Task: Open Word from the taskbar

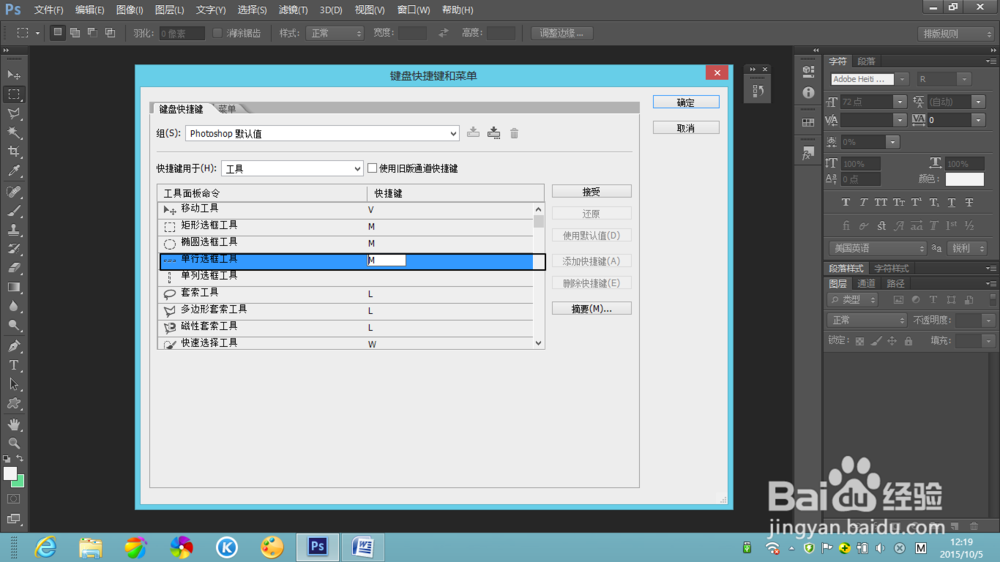Action: [x=362, y=547]
